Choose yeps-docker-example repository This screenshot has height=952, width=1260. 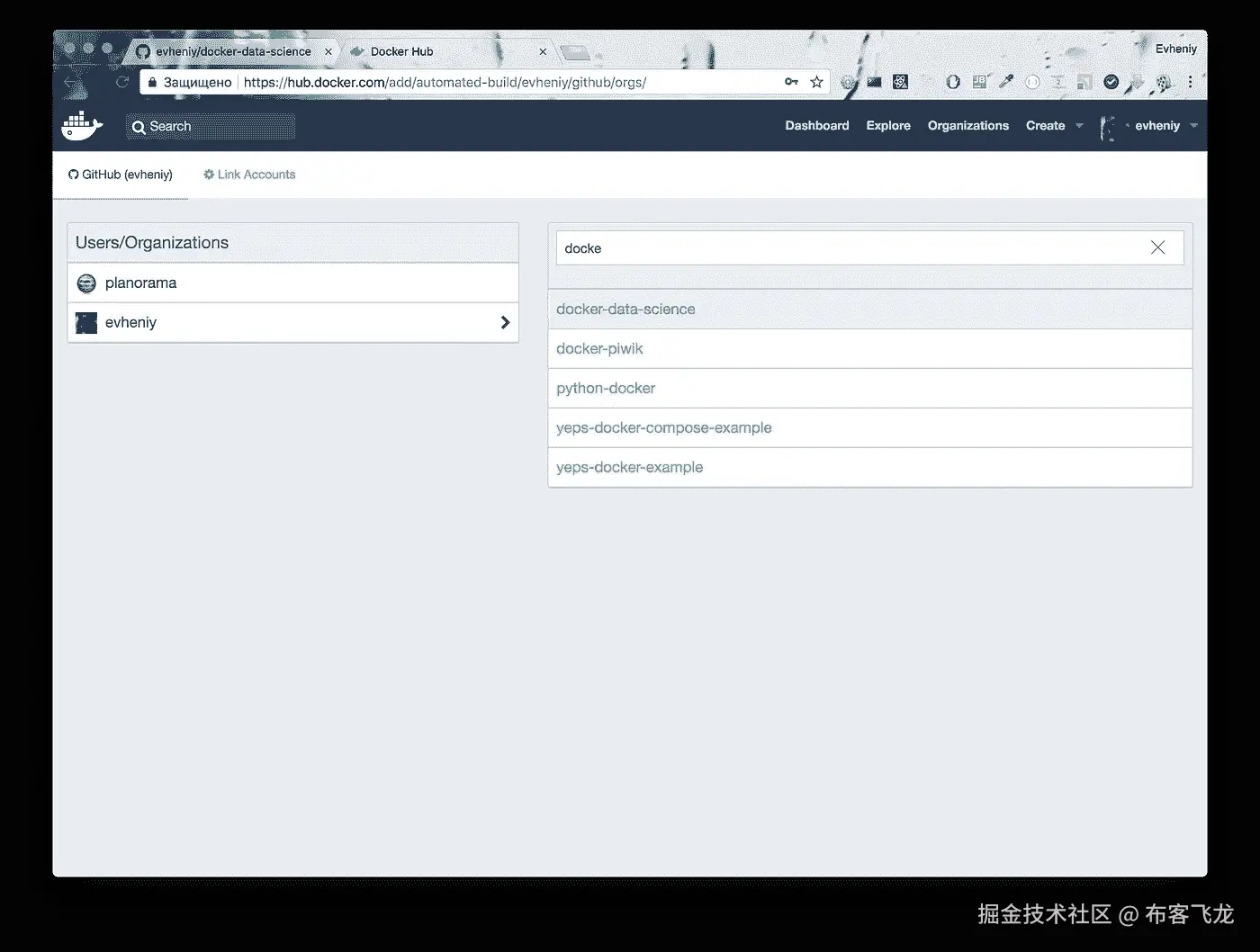(x=870, y=467)
